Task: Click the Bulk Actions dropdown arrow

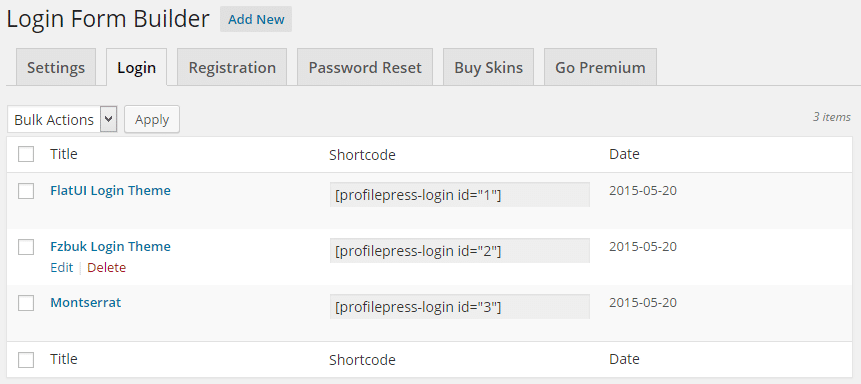Action: (x=109, y=120)
